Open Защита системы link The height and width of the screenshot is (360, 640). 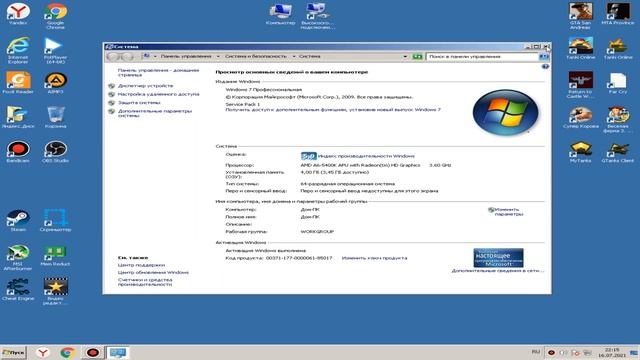coord(139,102)
